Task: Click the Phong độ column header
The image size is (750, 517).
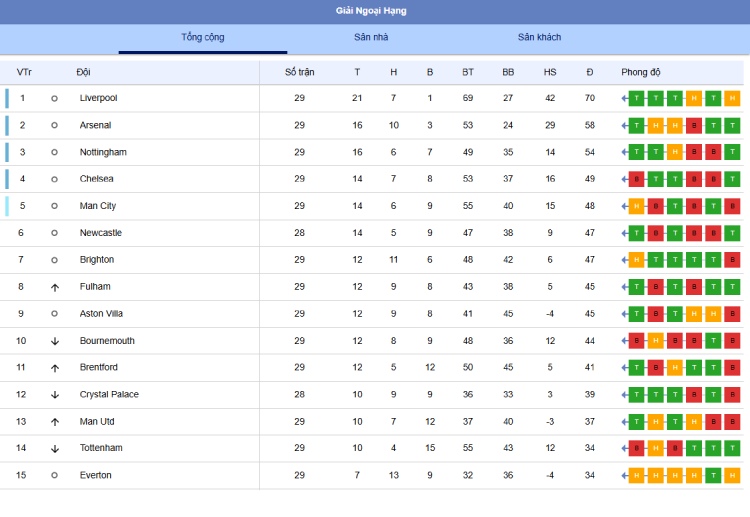Action: point(641,72)
